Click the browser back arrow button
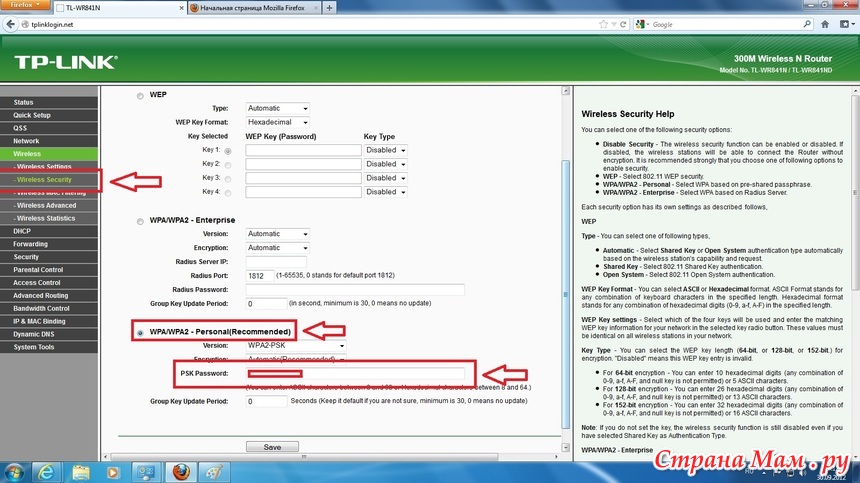860x483 pixels. pyautogui.click(x=10, y=24)
